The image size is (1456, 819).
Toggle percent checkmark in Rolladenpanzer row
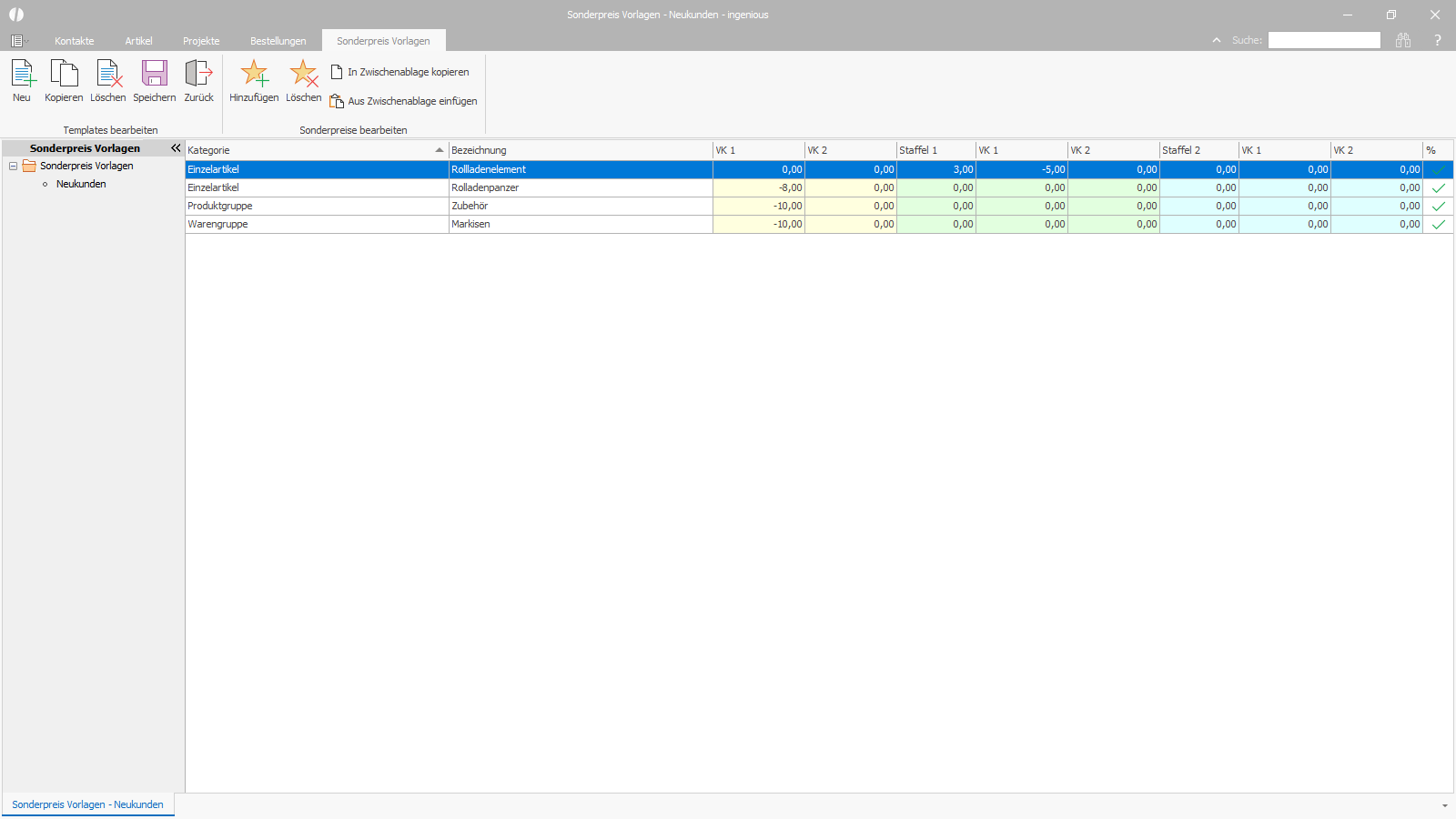tap(1439, 187)
